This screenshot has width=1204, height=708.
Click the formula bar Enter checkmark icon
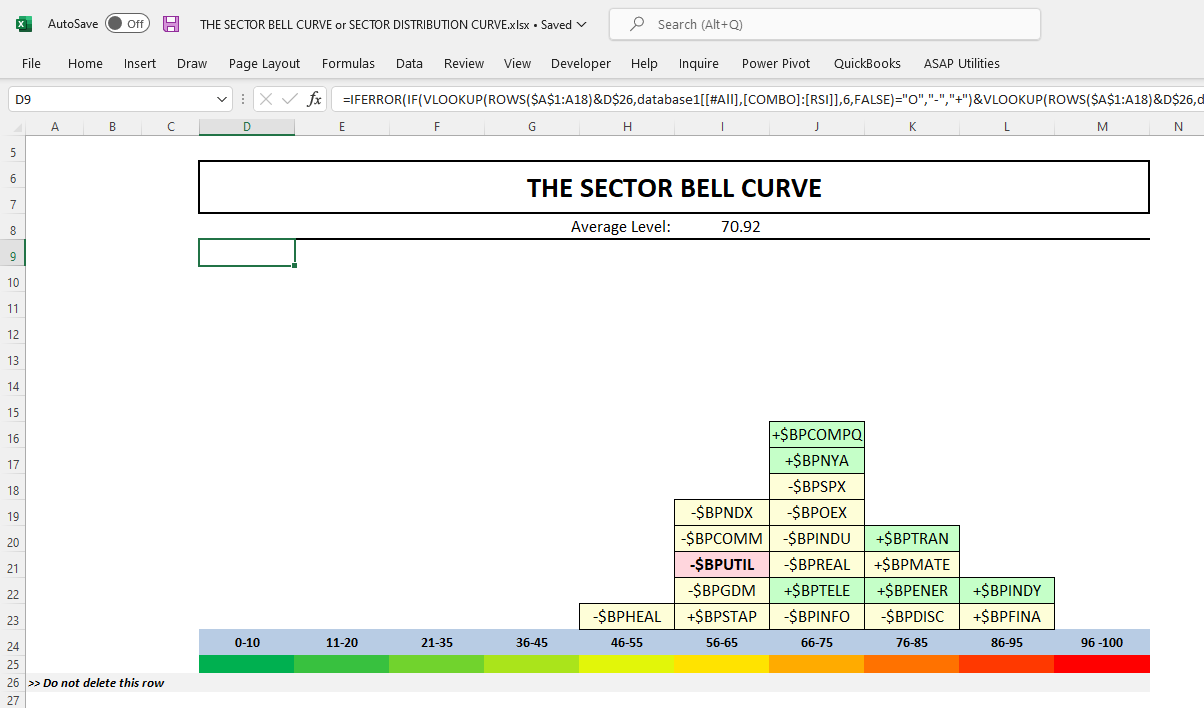(x=290, y=99)
